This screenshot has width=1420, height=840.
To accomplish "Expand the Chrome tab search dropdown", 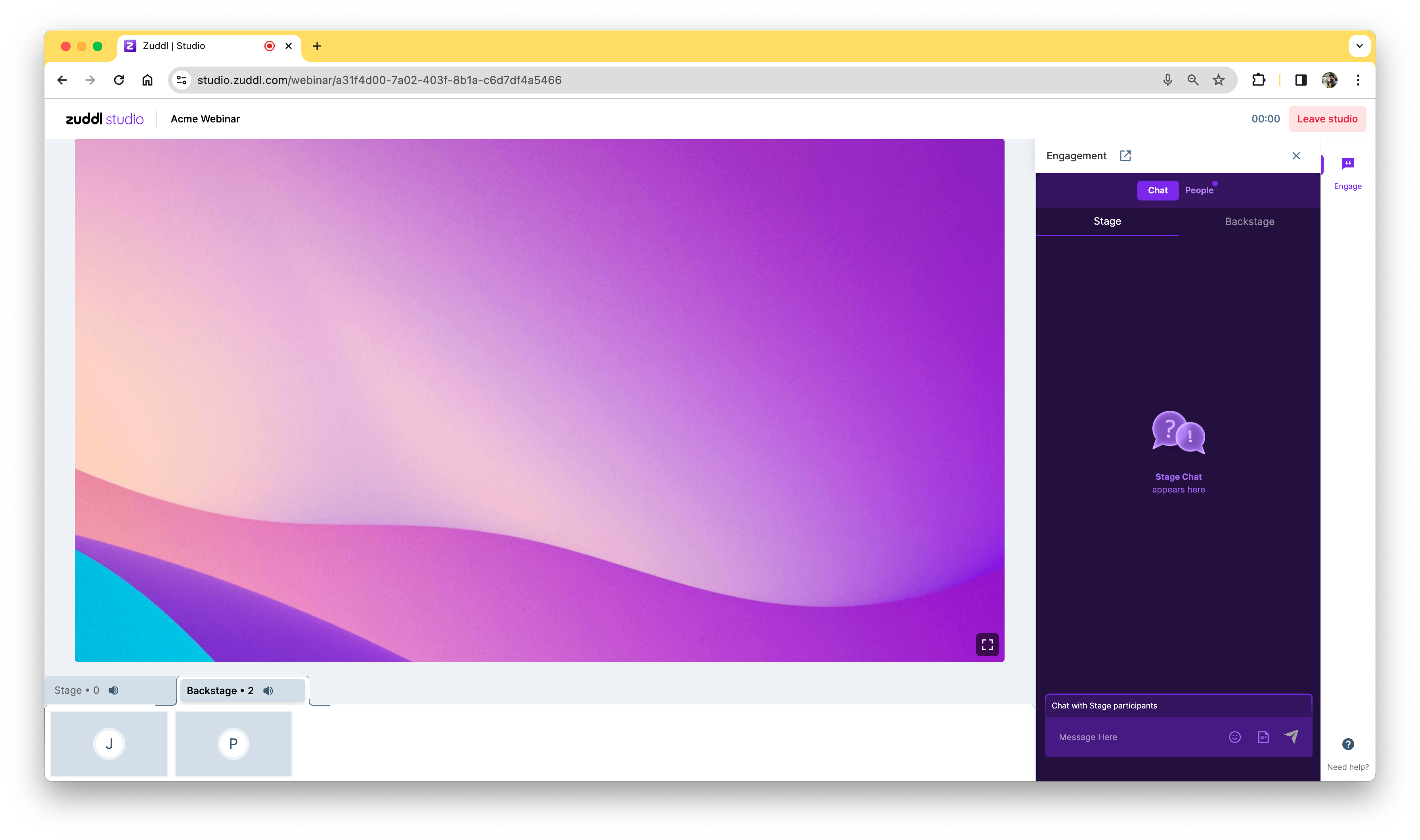I will point(1359,46).
